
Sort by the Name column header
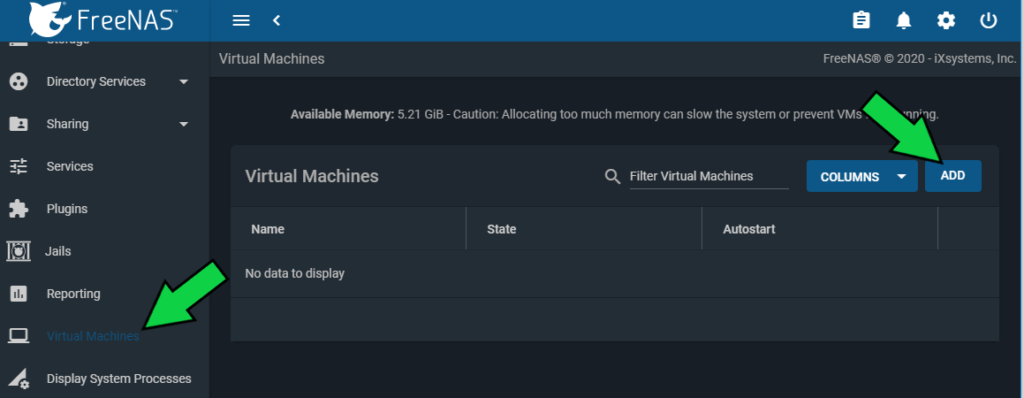click(x=268, y=229)
